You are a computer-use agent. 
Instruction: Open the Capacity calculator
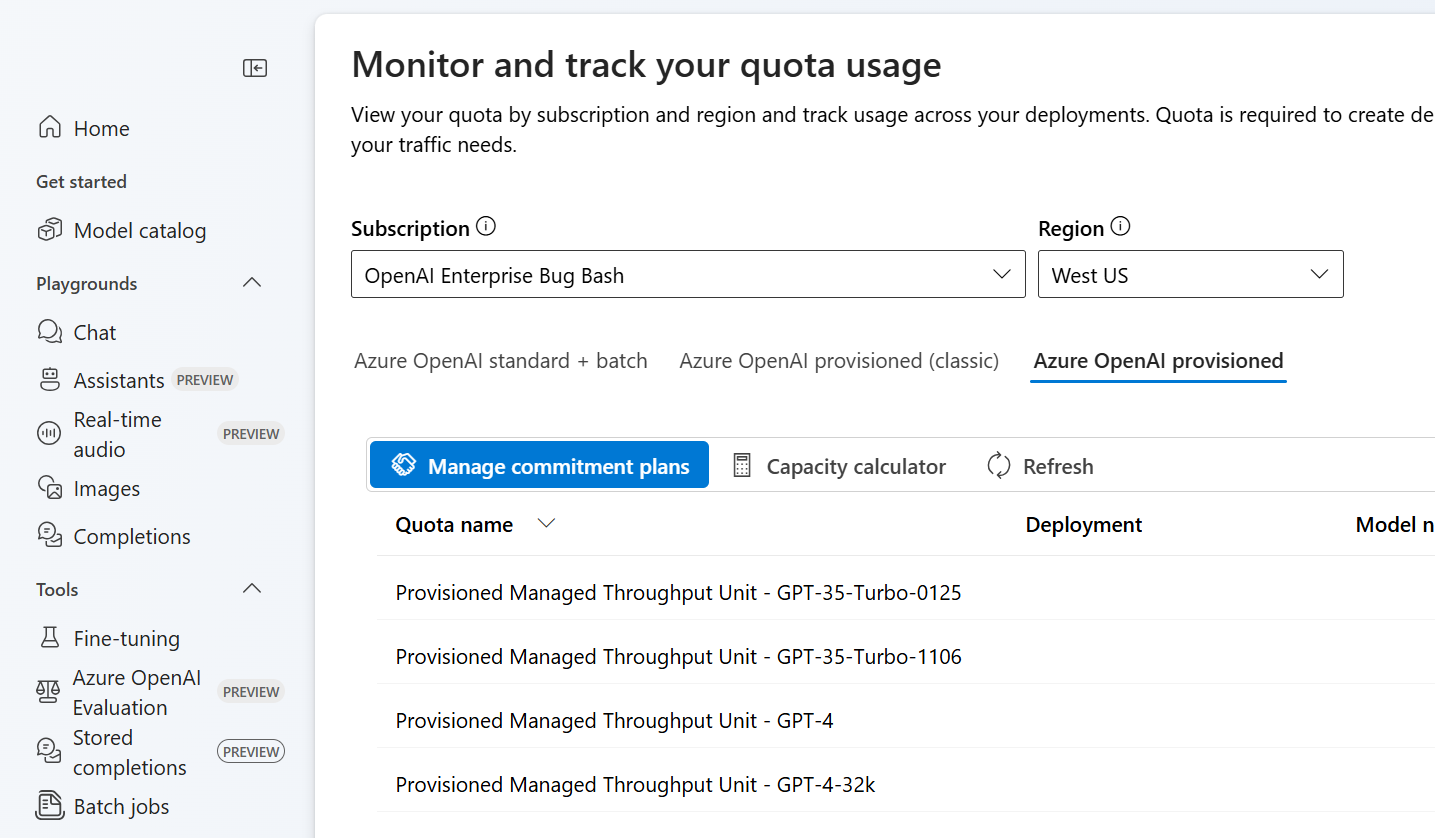[x=839, y=466]
